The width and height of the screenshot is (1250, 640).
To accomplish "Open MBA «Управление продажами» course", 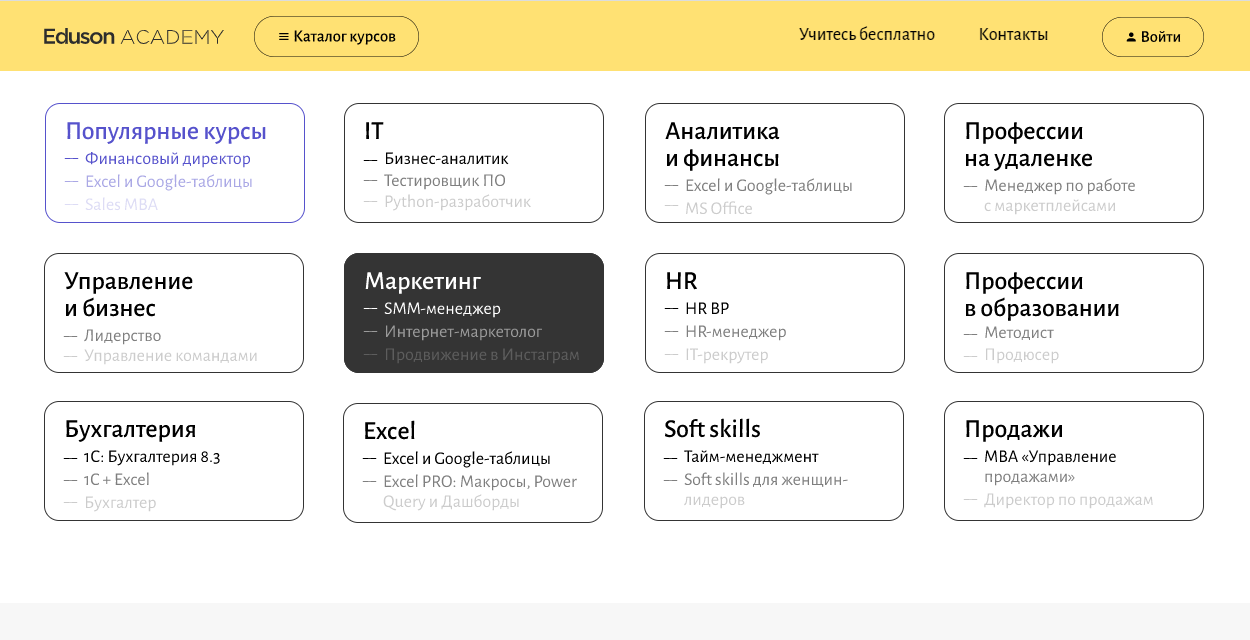I will [x=1050, y=466].
